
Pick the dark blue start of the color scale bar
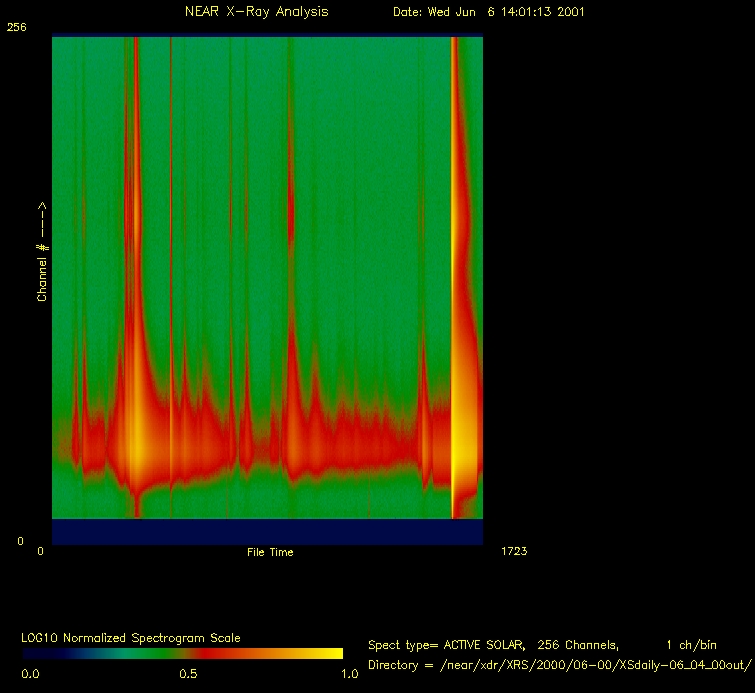click(x=35, y=653)
